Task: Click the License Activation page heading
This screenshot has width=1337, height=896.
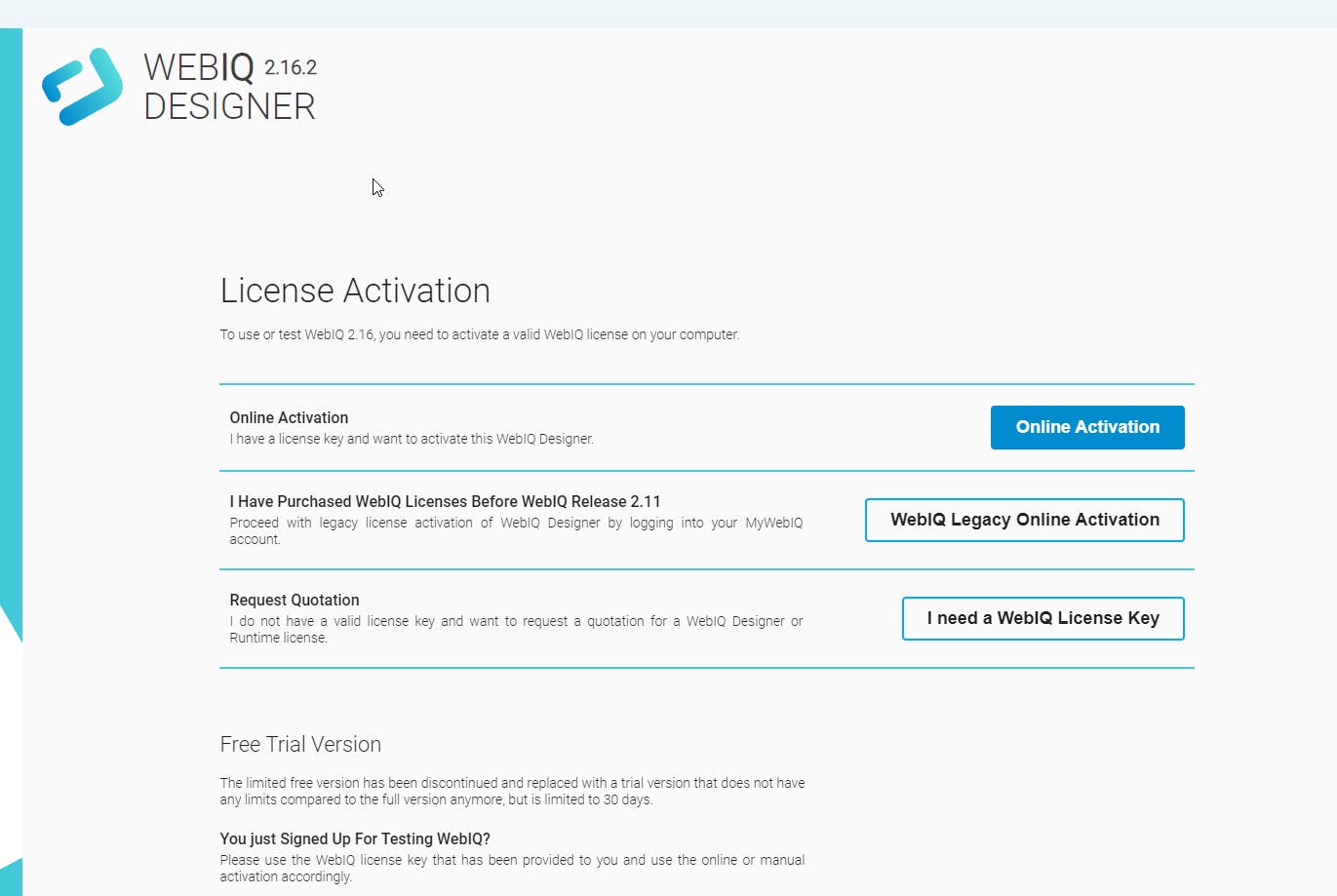Action: click(355, 291)
